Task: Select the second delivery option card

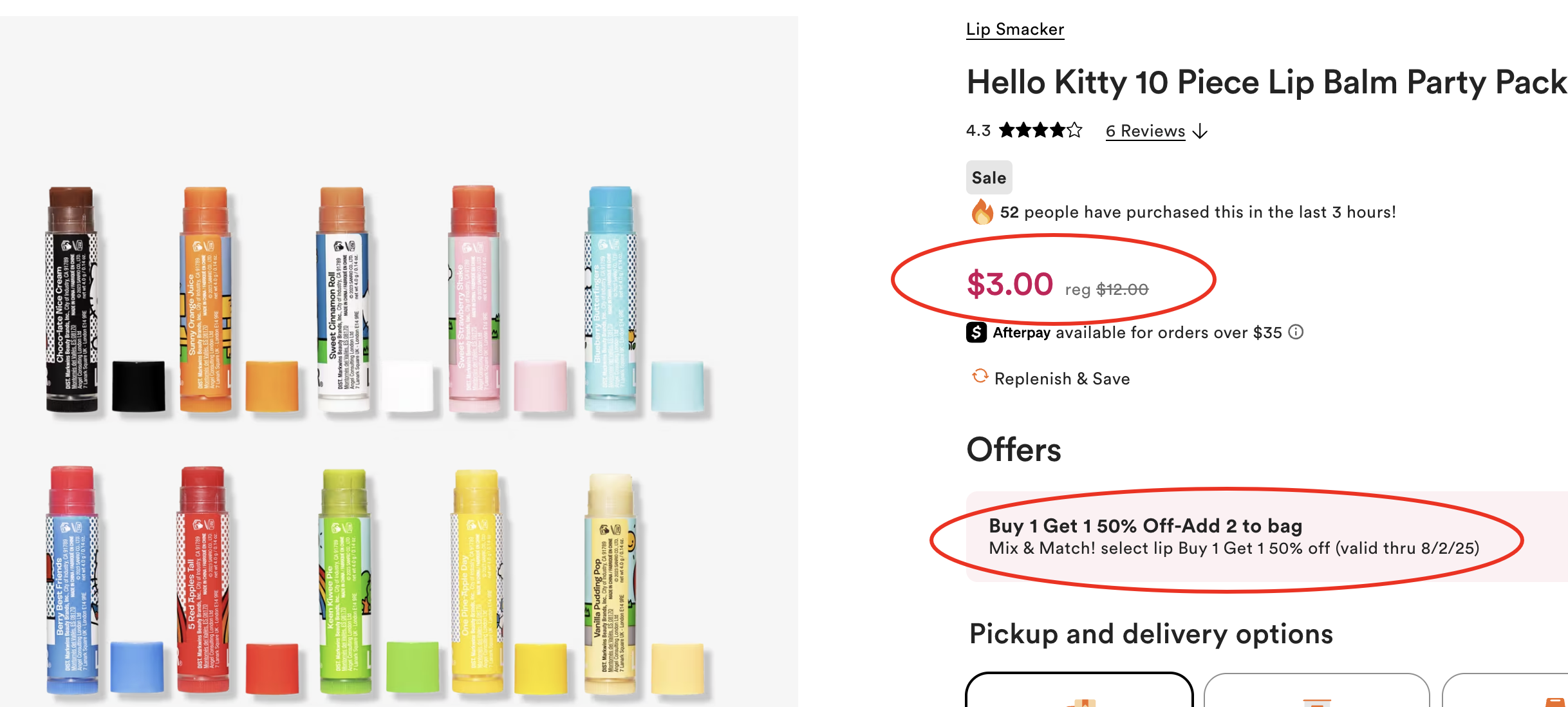Action: tap(1316, 690)
